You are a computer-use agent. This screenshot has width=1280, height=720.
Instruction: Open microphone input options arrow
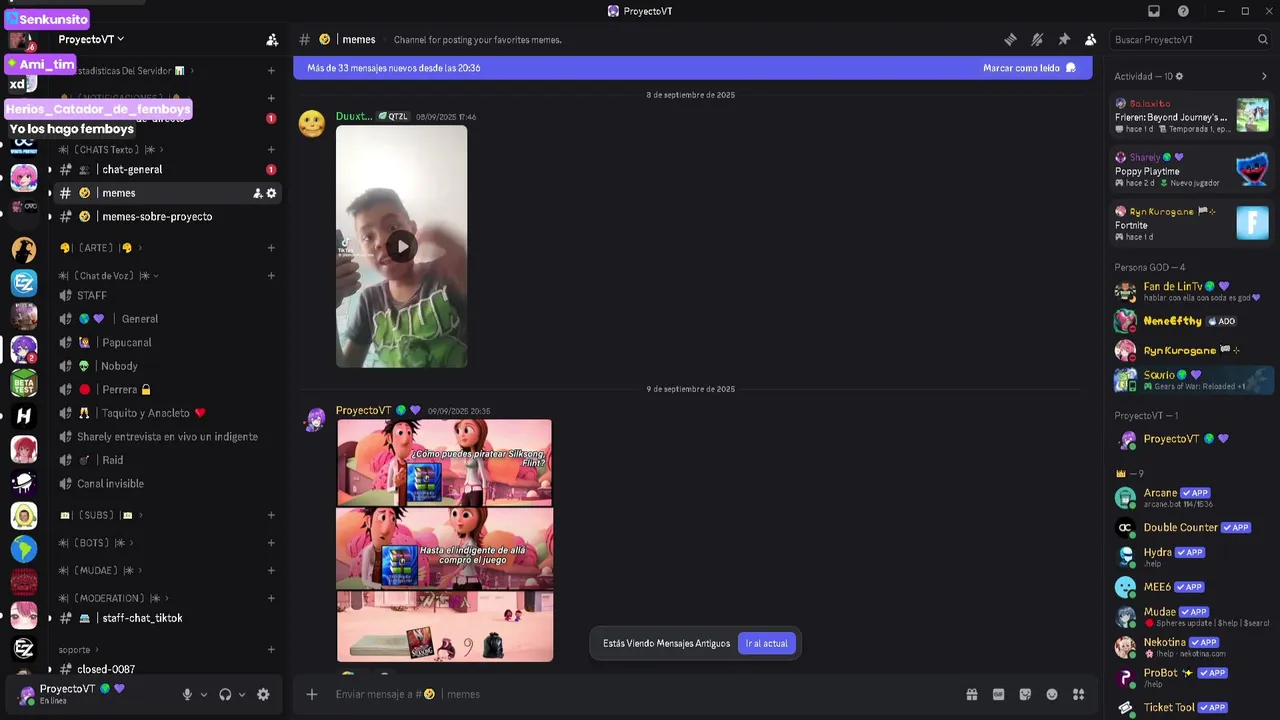pyautogui.click(x=204, y=695)
